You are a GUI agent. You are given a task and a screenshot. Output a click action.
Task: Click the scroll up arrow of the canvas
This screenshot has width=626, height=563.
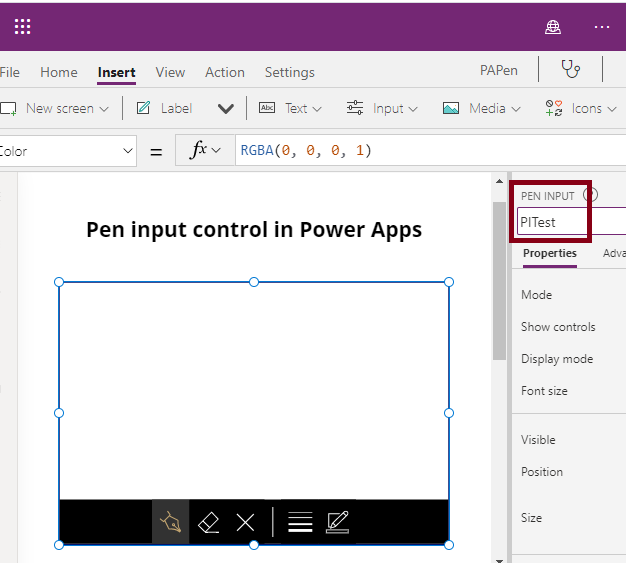(x=499, y=181)
